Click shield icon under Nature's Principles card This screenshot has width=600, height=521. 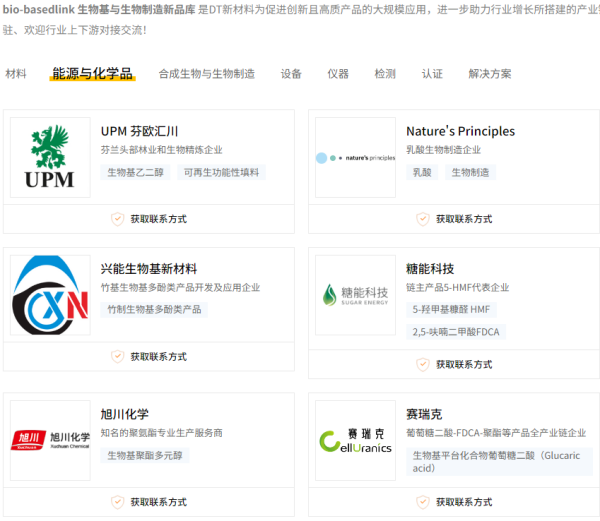point(422,219)
